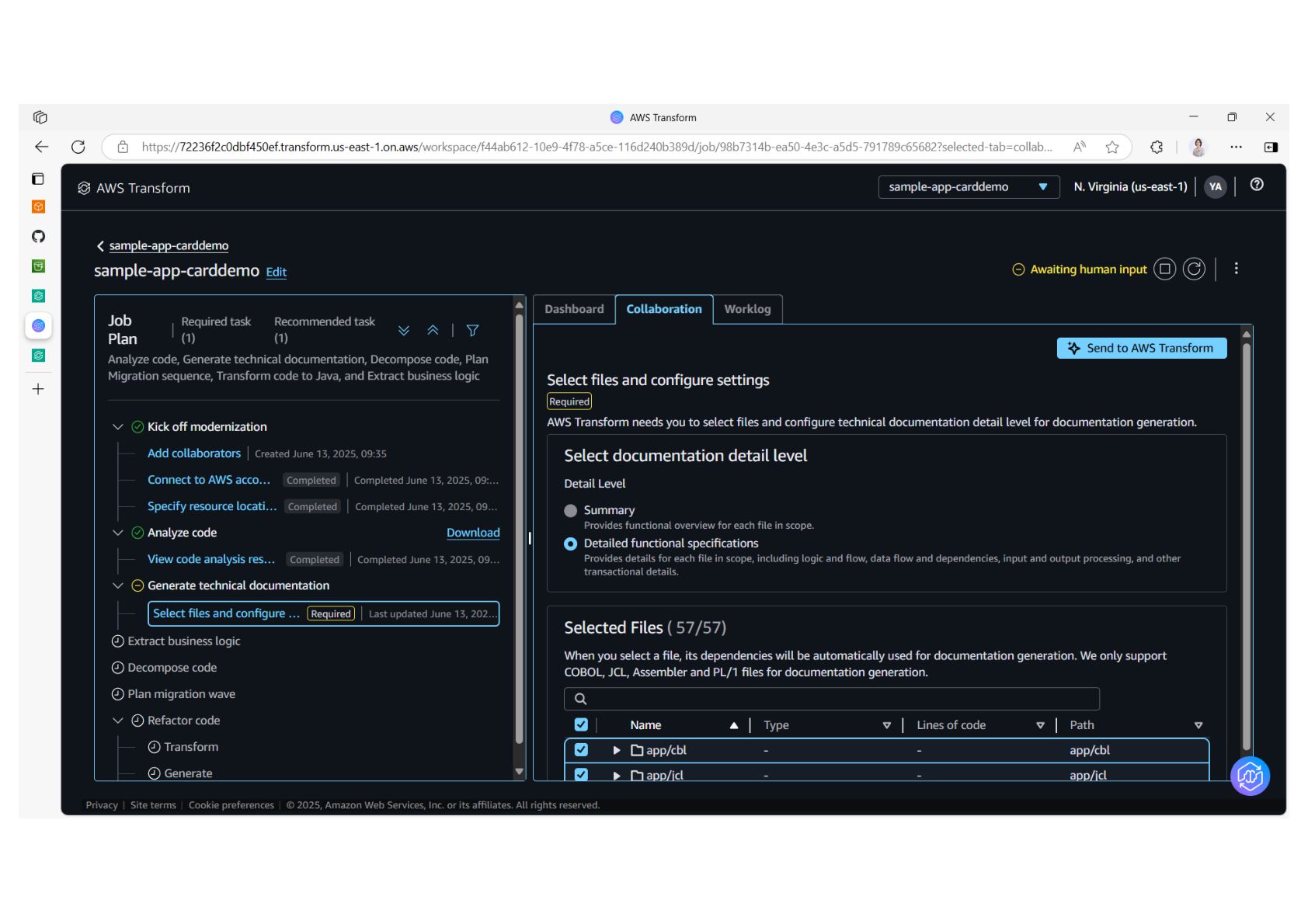Select the Summary detail level
1308x924 pixels.
571,510
